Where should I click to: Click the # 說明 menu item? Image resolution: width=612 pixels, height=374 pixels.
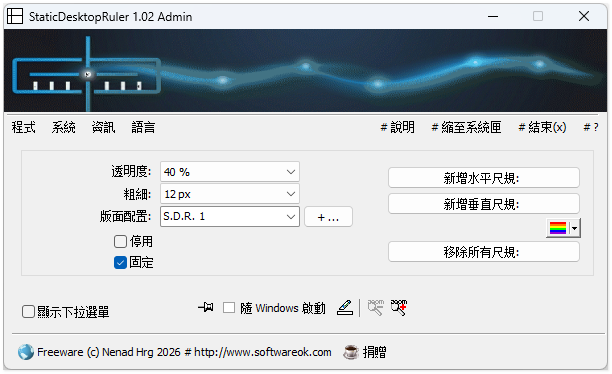397,127
